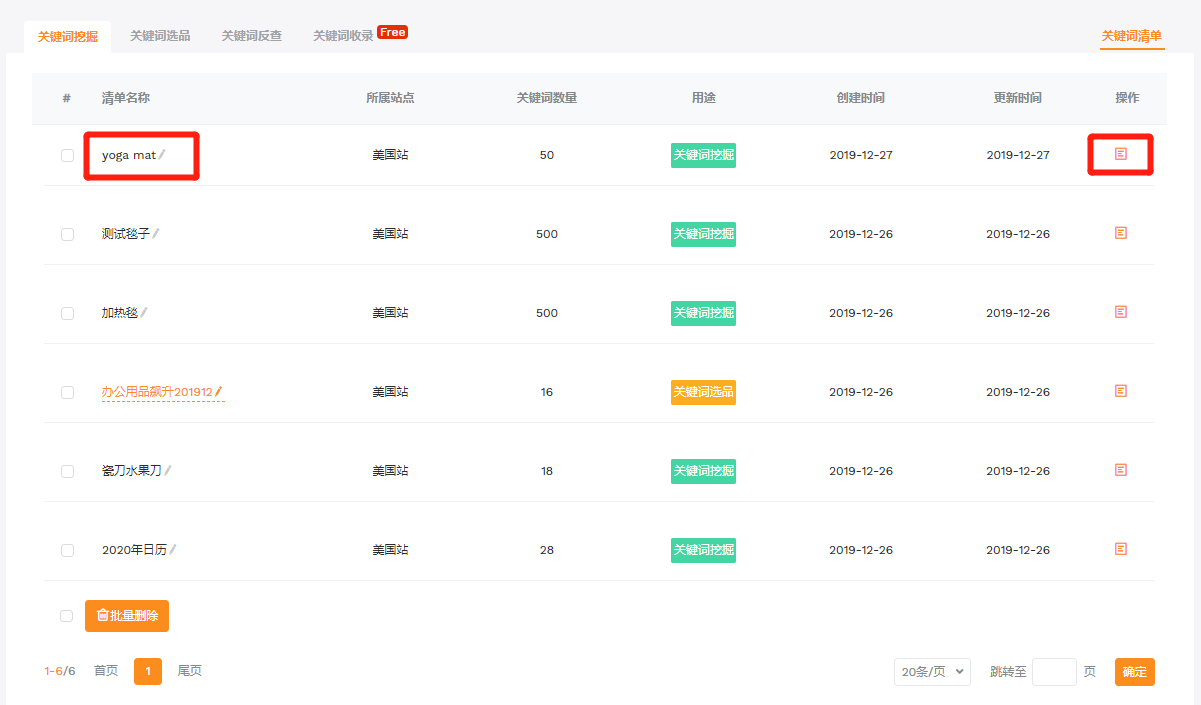Tick the checkbox for 加热毯
The image size is (1201, 705).
tap(67, 313)
